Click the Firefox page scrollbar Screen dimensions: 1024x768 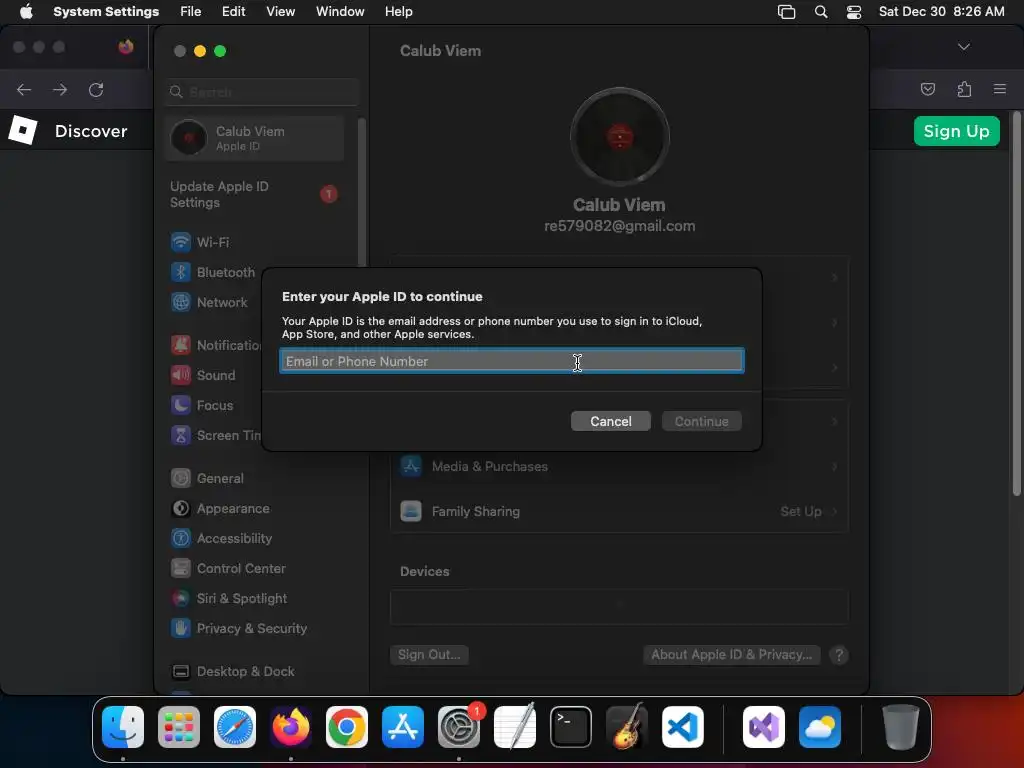point(1016,304)
